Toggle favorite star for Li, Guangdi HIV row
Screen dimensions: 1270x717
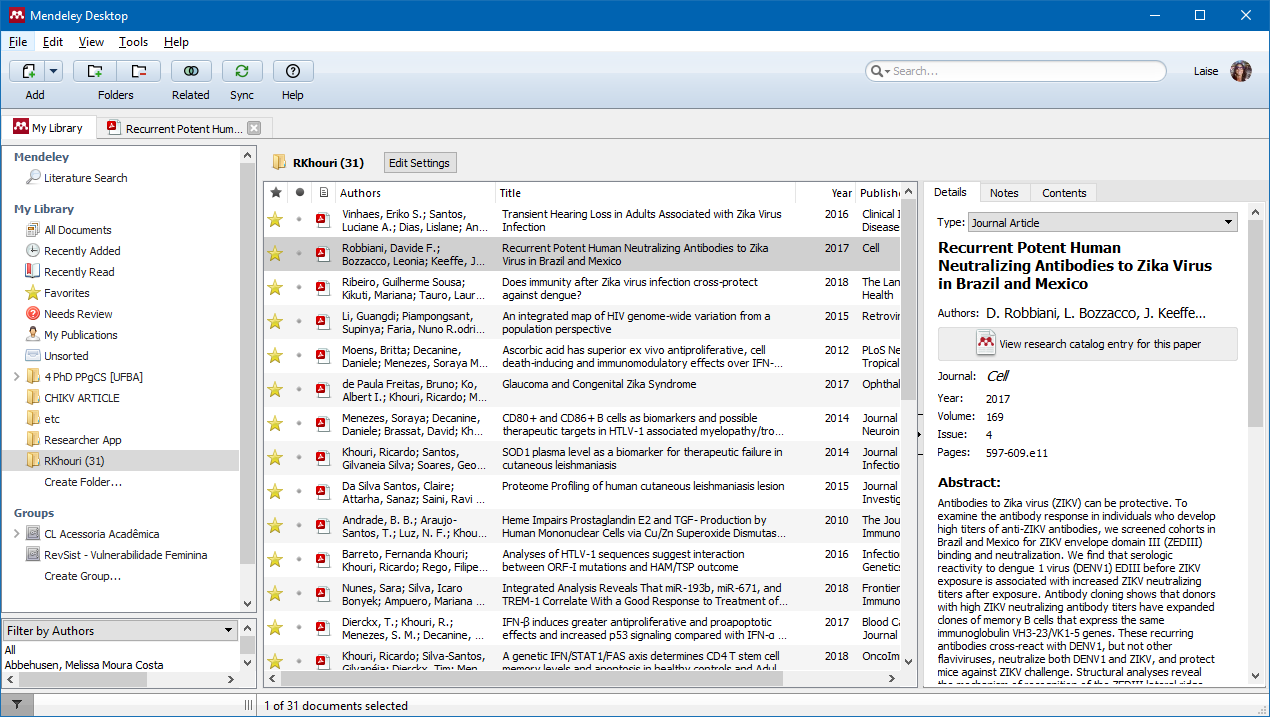(275, 322)
